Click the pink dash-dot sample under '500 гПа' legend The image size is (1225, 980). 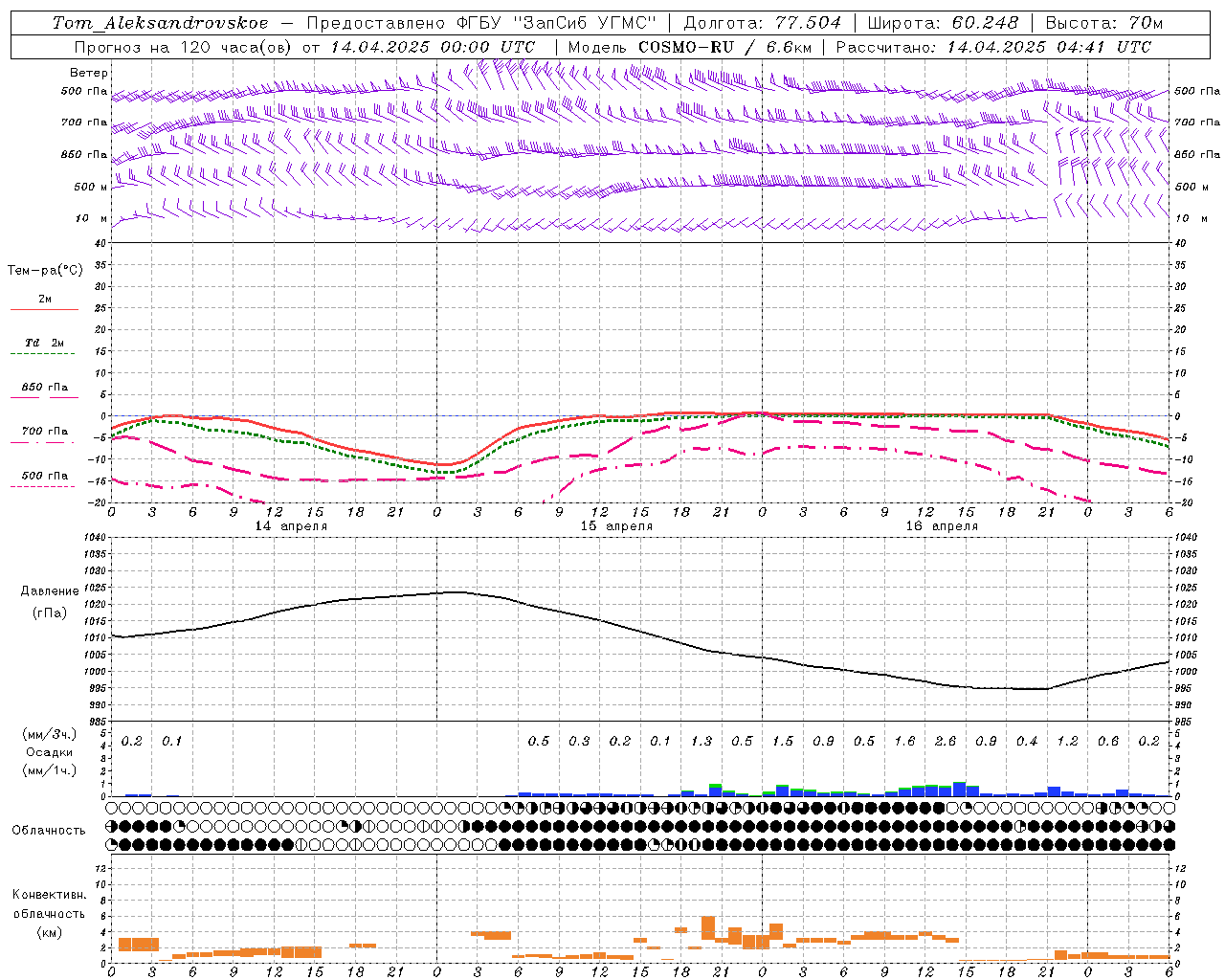[42, 487]
